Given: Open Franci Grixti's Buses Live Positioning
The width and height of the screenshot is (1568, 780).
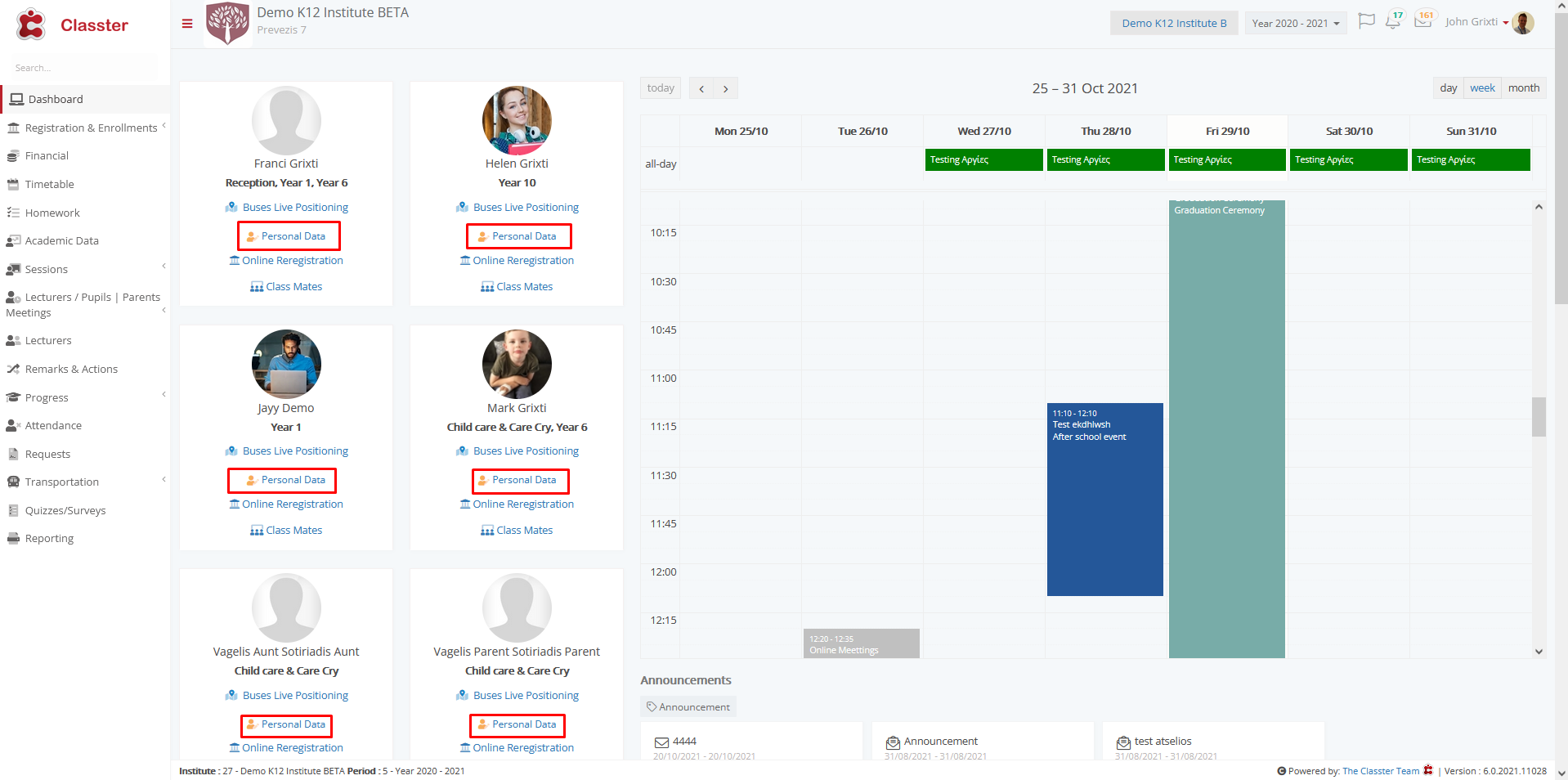Looking at the screenshot, I should coord(287,208).
